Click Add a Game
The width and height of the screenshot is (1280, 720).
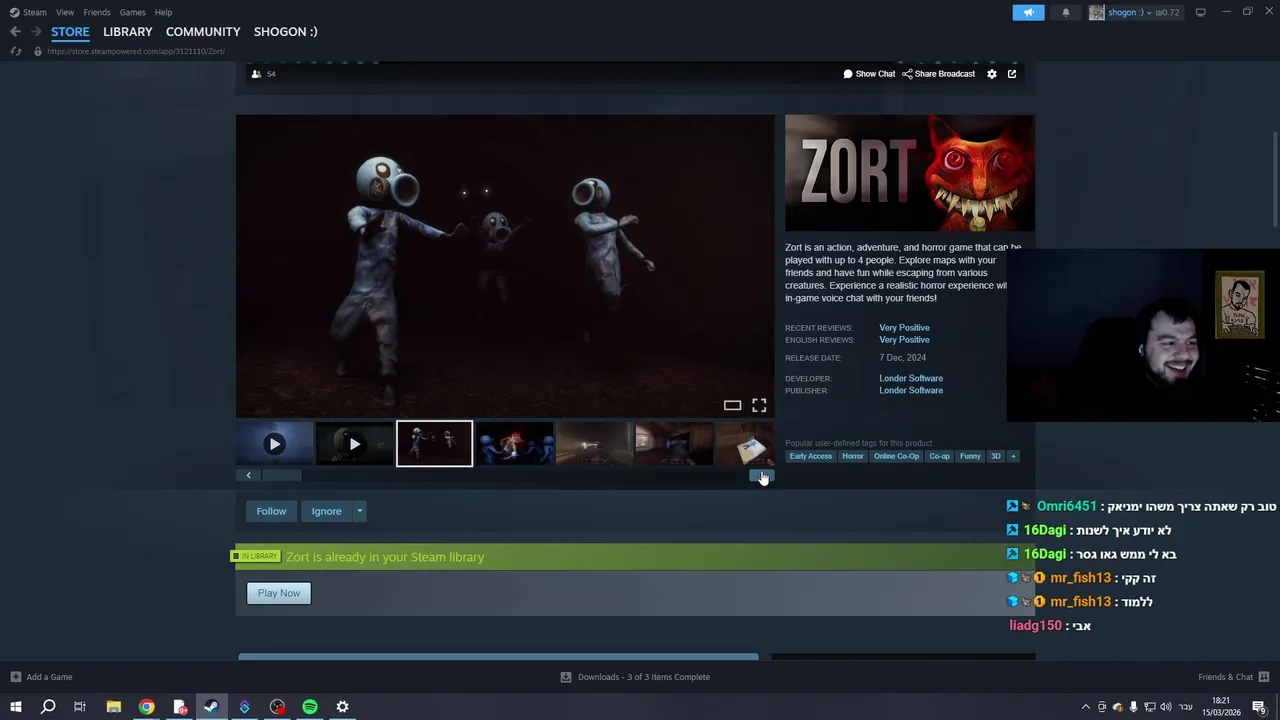coord(41,677)
